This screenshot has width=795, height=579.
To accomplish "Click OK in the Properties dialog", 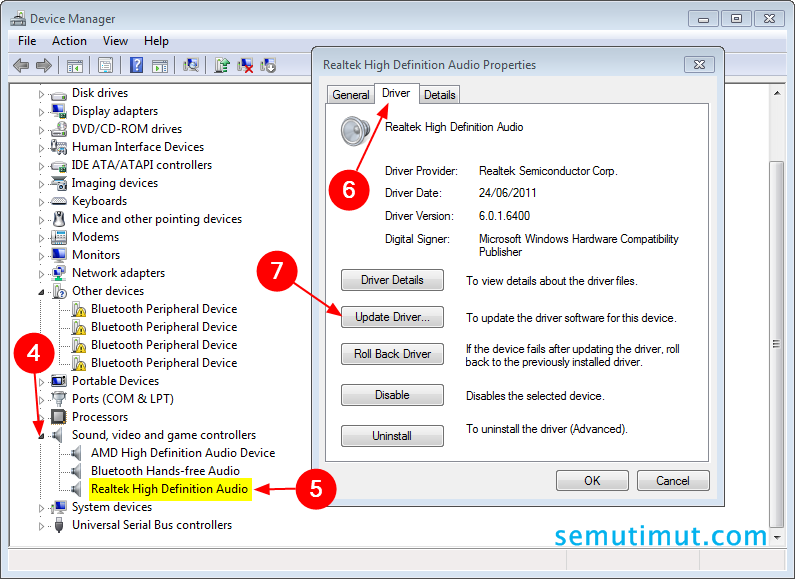I will (x=592, y=481).
